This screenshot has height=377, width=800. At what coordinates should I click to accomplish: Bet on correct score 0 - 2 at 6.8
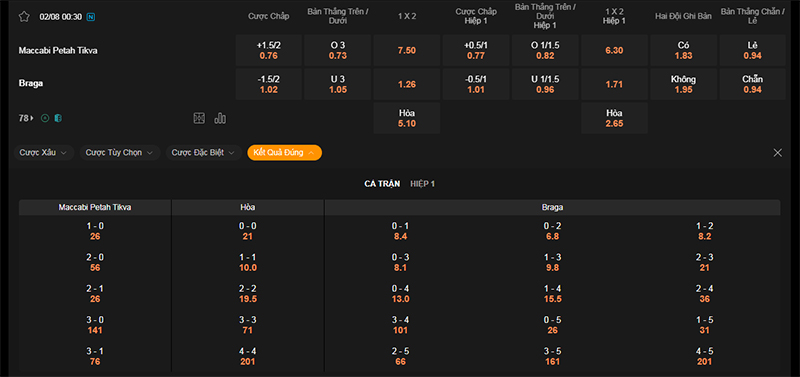point(552,231)
